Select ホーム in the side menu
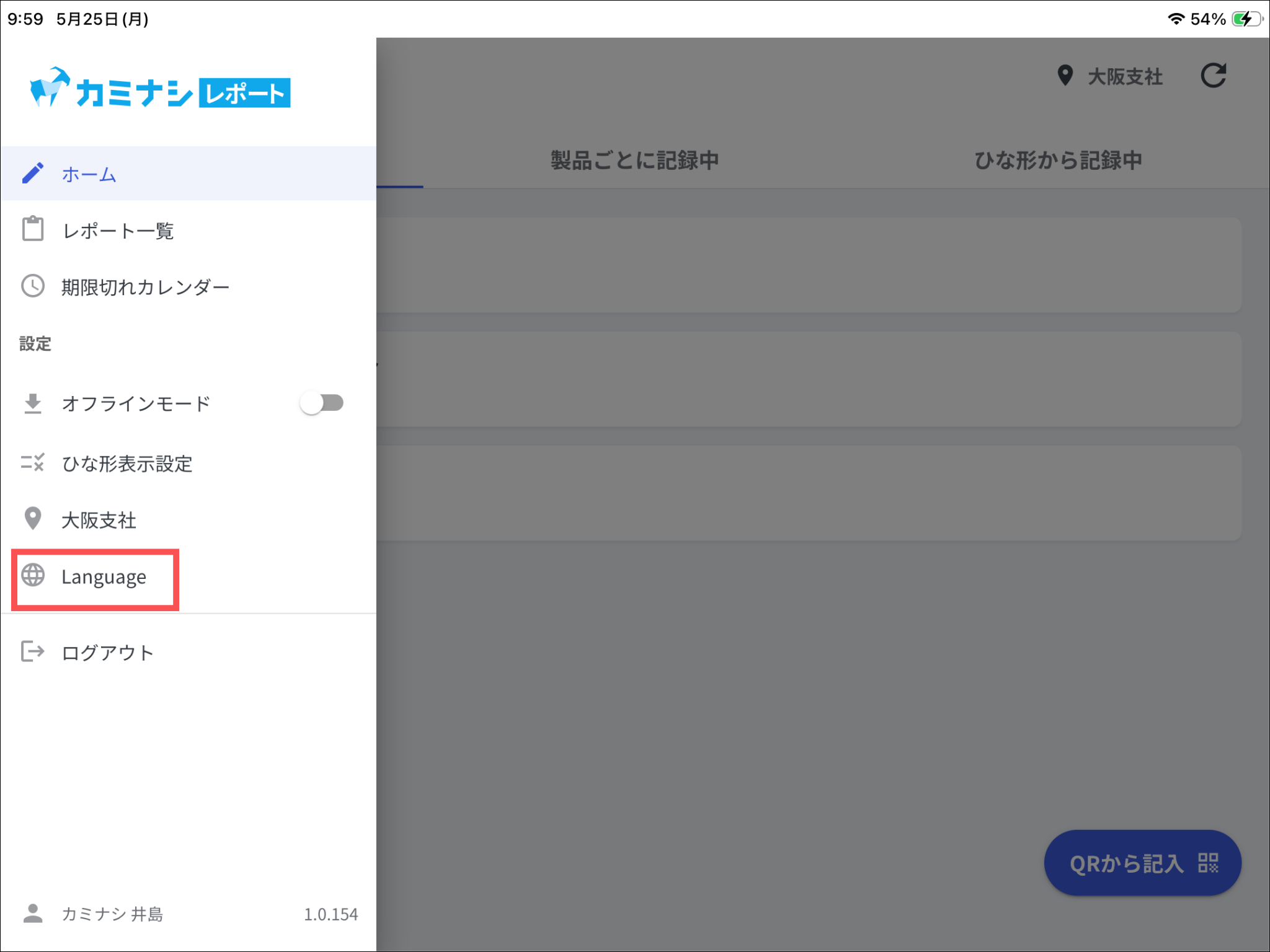Viewport: 1270px width, 952px height. pyautogui.click(x=189, y=174)
